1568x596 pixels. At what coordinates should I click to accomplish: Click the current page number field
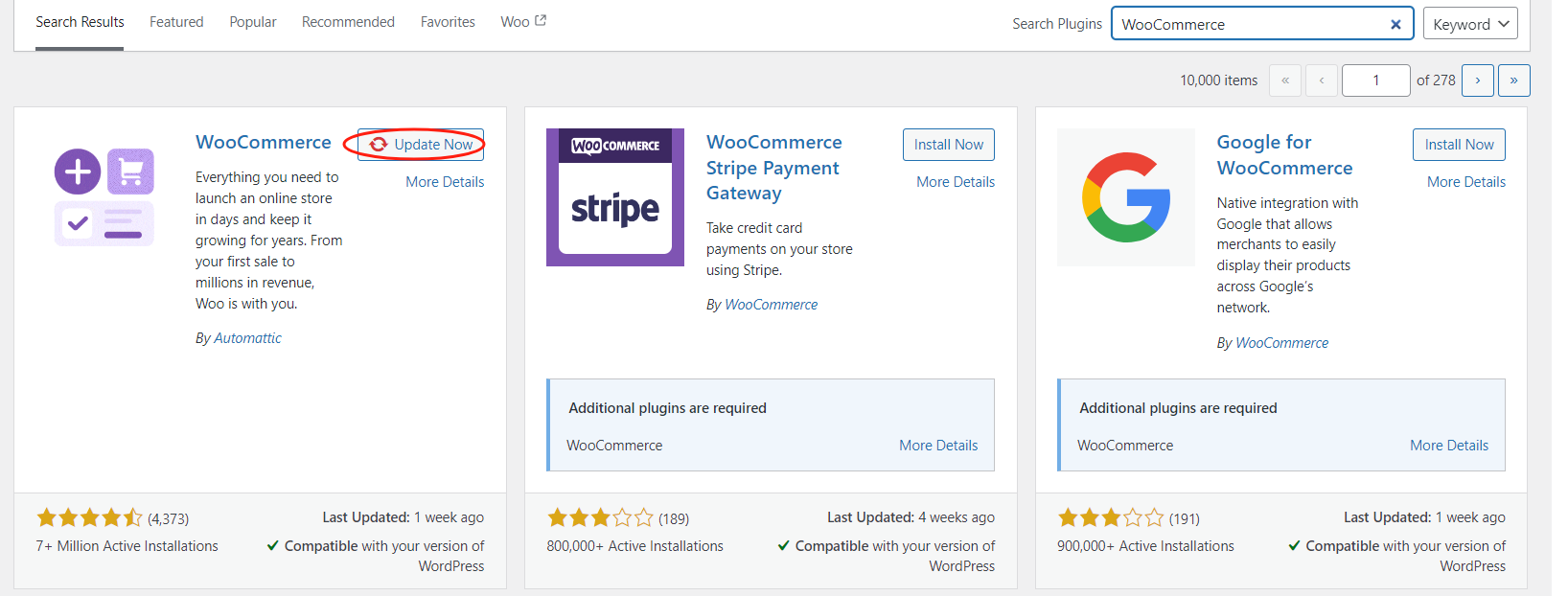pyautogui.click(x=1376, y=80)
